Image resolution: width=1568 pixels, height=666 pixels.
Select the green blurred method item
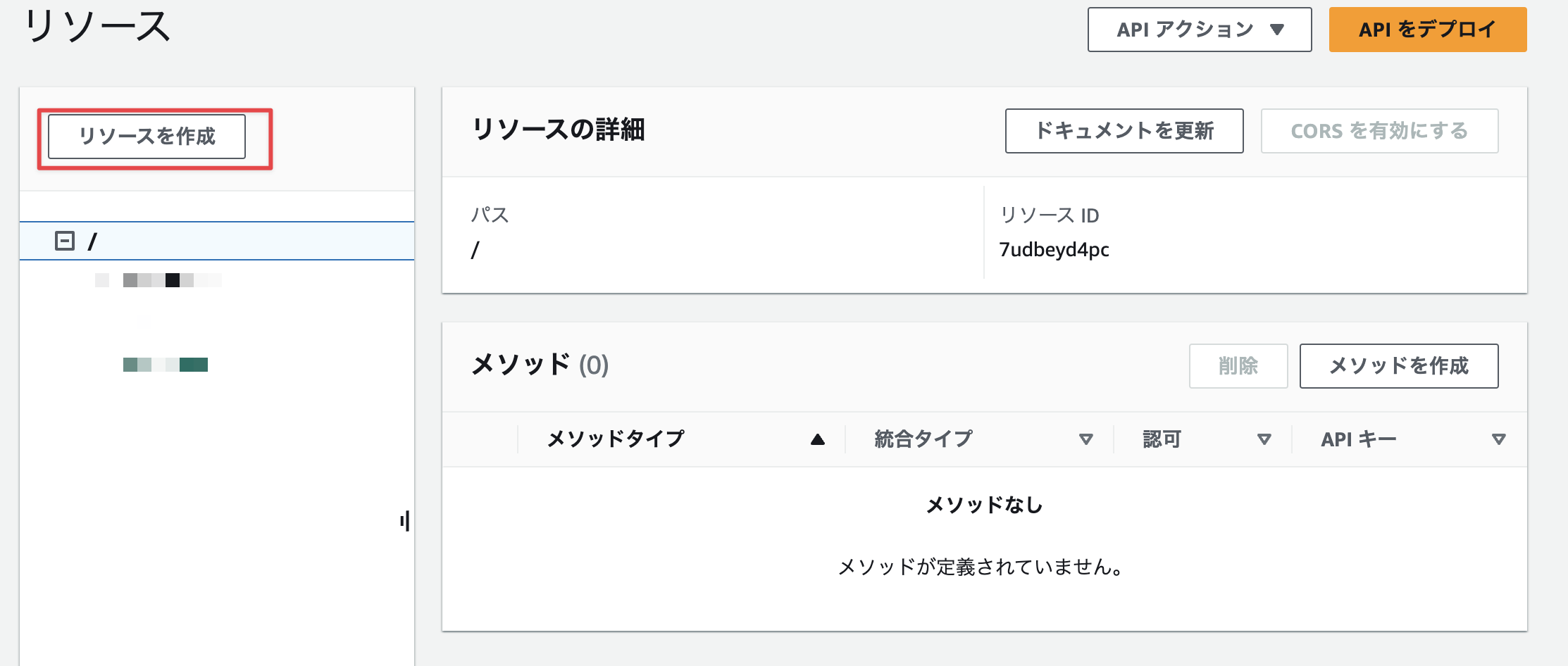[166, 365]
